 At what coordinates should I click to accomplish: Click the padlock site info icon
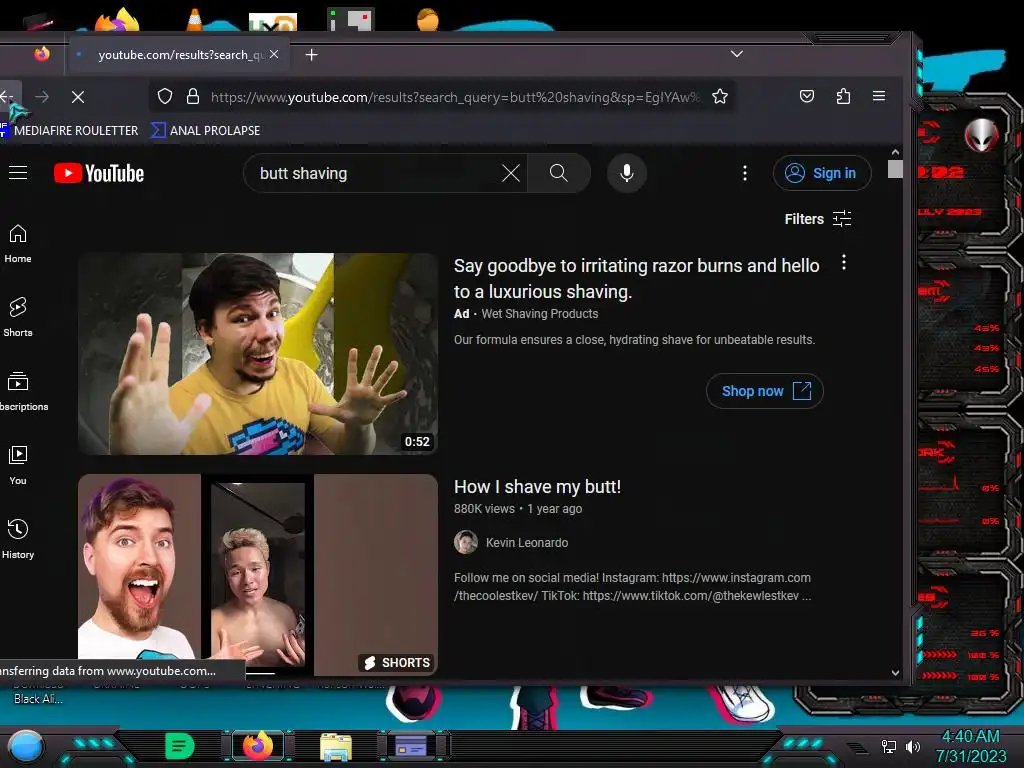pos(193,97)
